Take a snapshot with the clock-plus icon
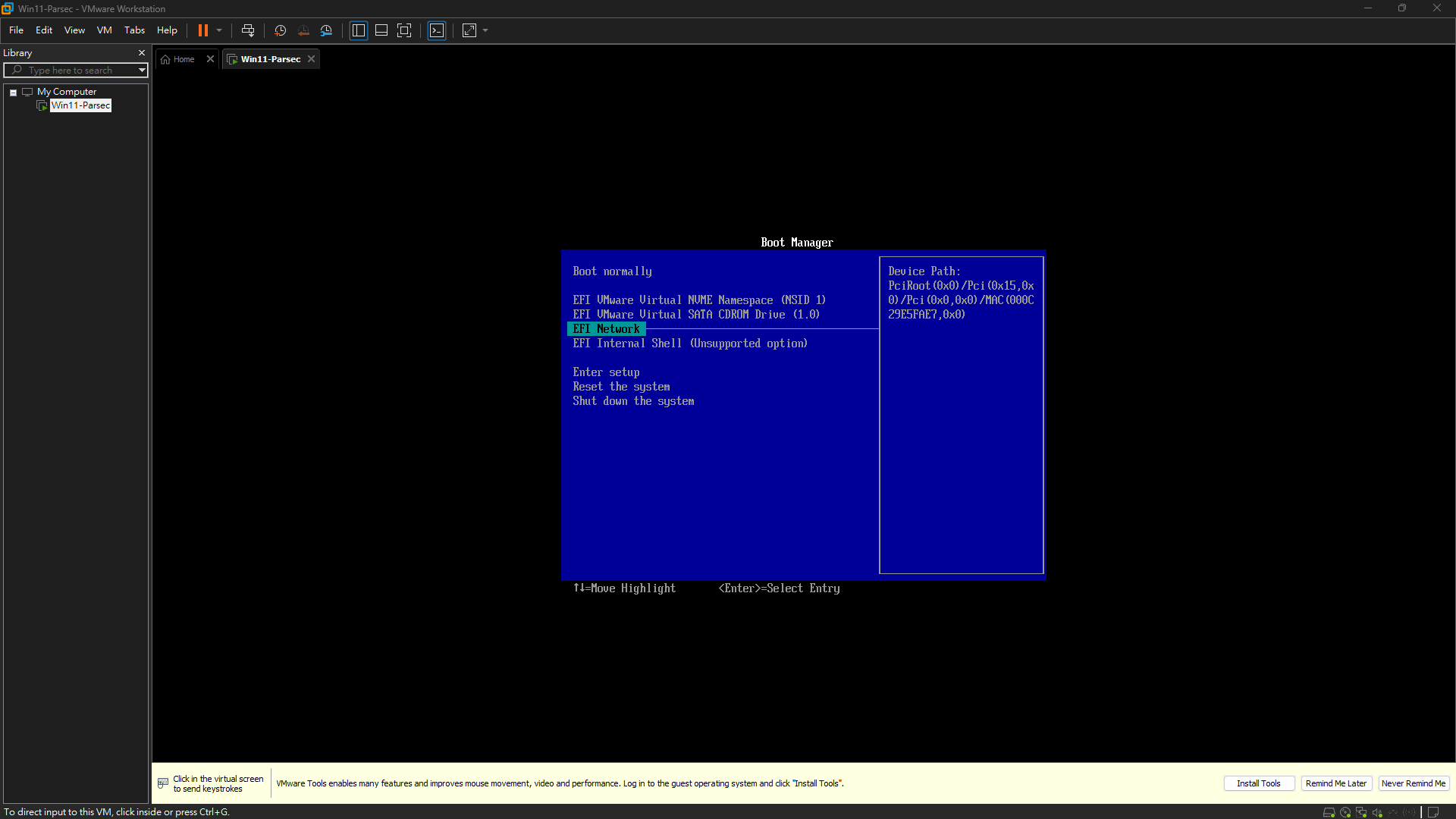Screen dimensions: 1456x819 coord(280,30)
